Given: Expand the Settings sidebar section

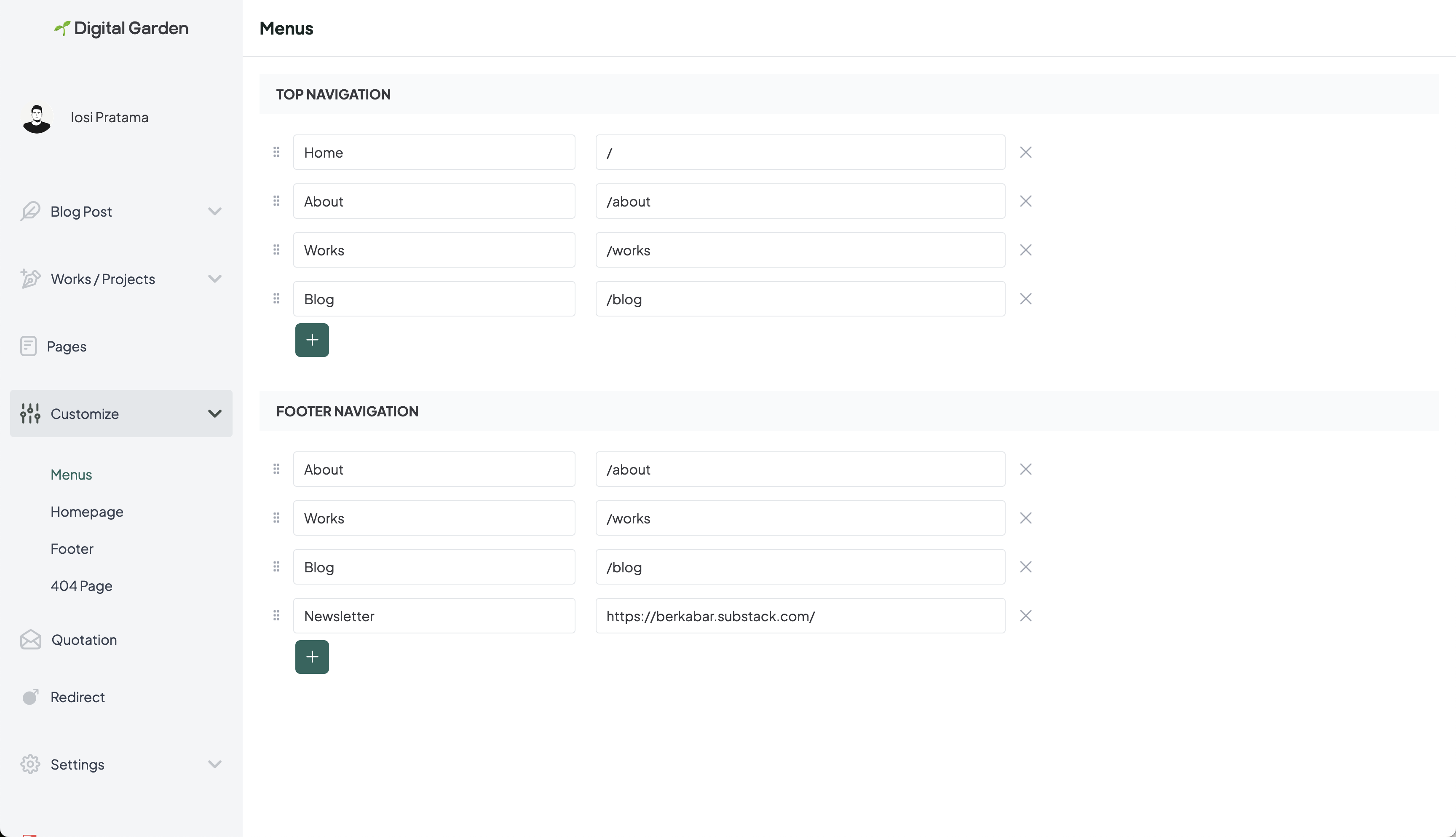Looking at the screenshot, I should pyautogui.click(x=214, y=764).
